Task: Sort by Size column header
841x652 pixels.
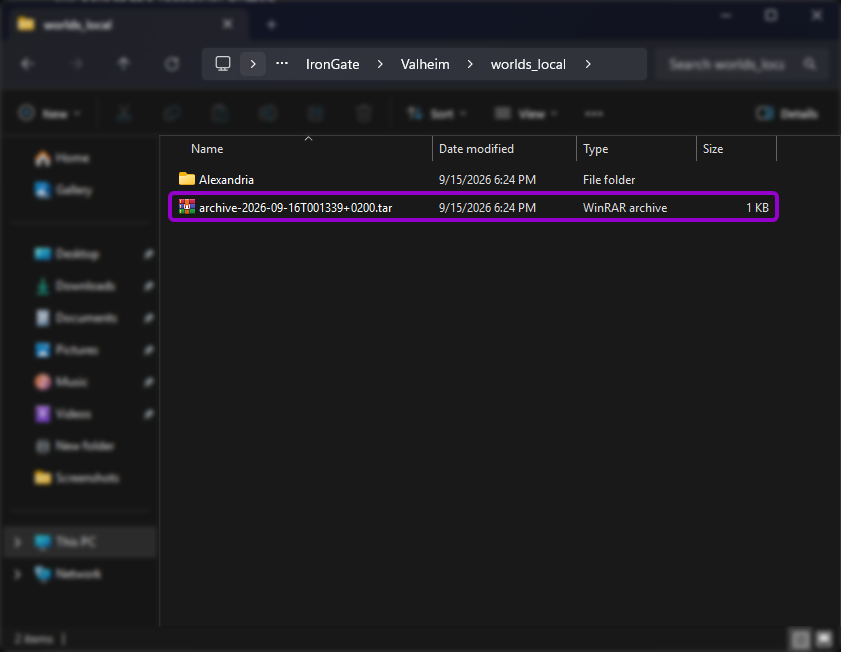Action: pyautogui.click(x=713, y=149)
